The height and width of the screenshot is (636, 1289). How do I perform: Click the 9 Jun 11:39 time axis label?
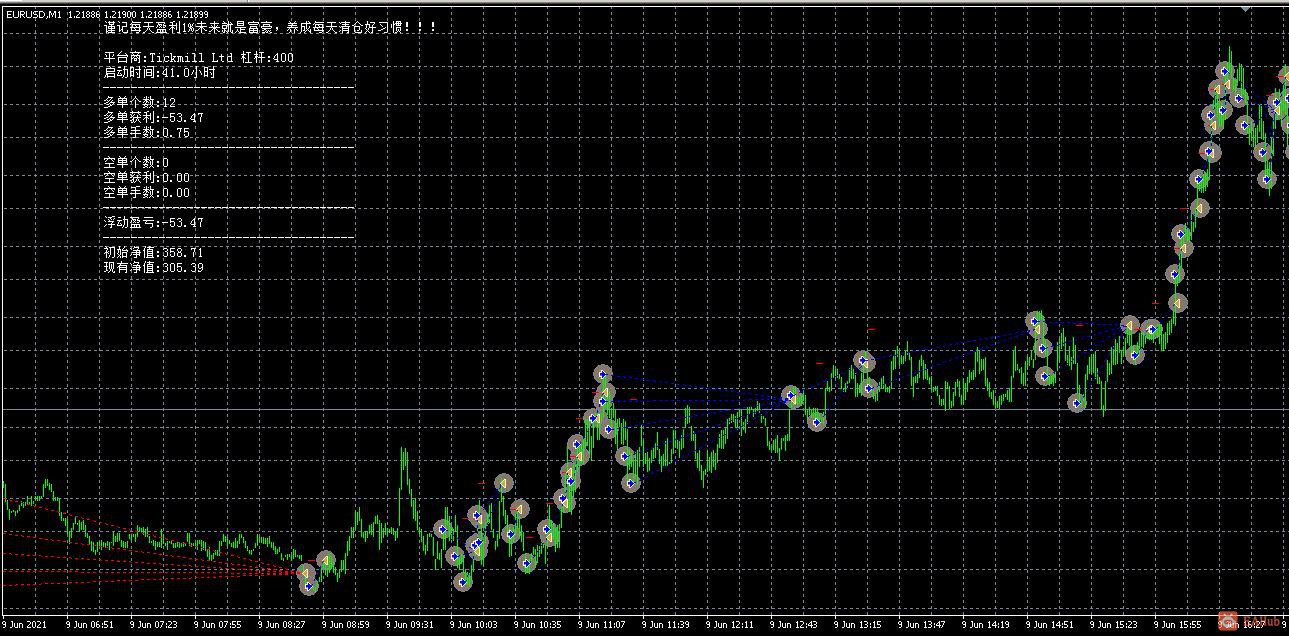click(x=666, y=625)
